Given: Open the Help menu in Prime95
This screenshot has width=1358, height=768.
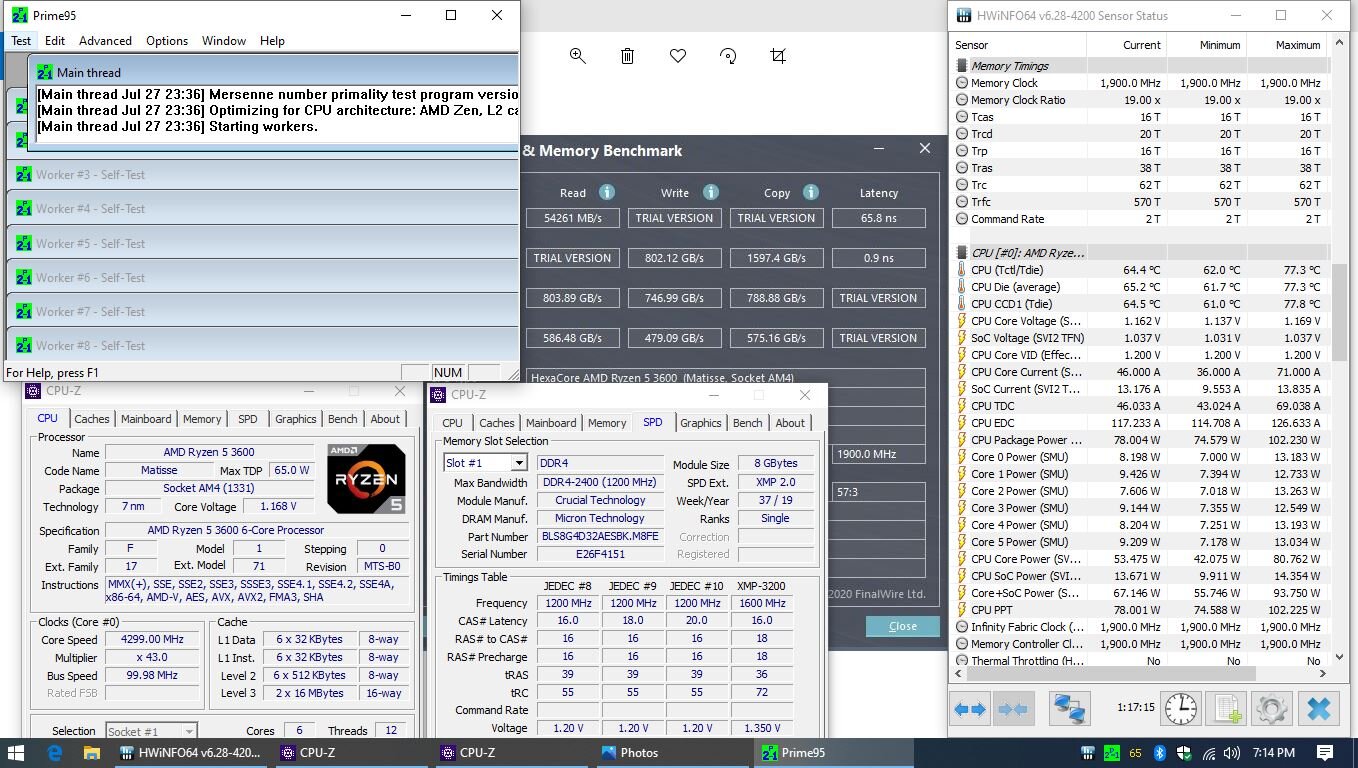Looking at the screenshot, I should [272, 41].
